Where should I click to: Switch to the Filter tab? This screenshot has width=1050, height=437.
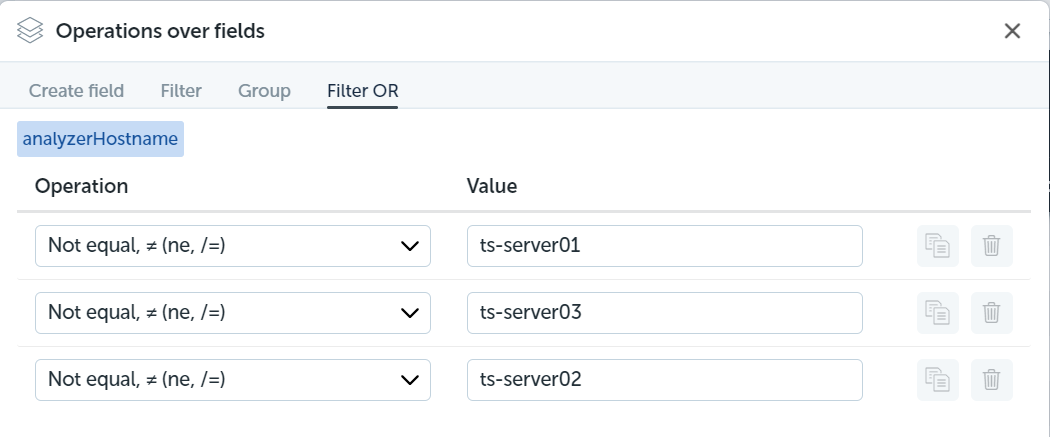tap(181, 90)
